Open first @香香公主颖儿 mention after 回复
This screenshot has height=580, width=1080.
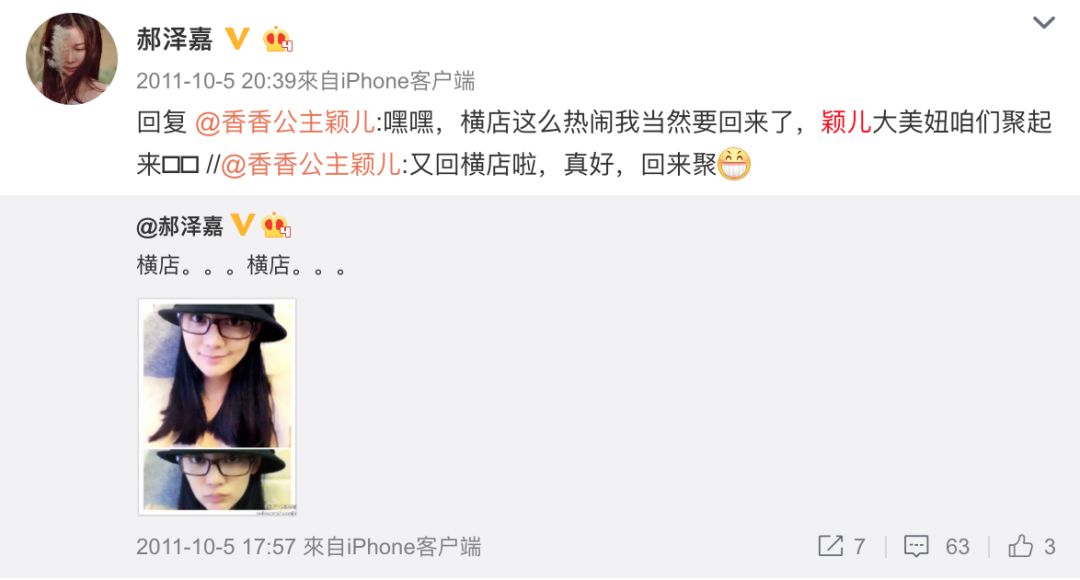[x=285, y=123]
